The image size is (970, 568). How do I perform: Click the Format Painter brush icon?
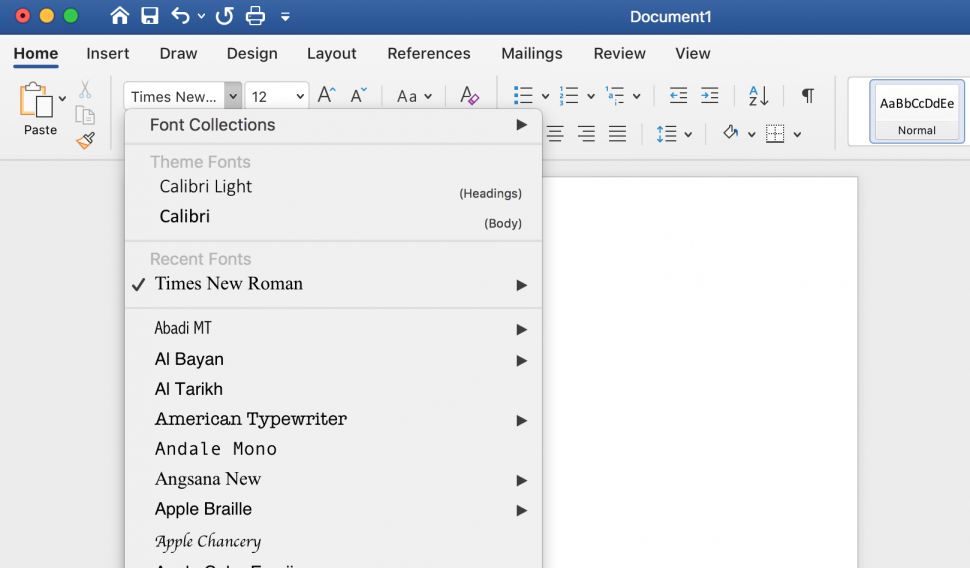86,141
